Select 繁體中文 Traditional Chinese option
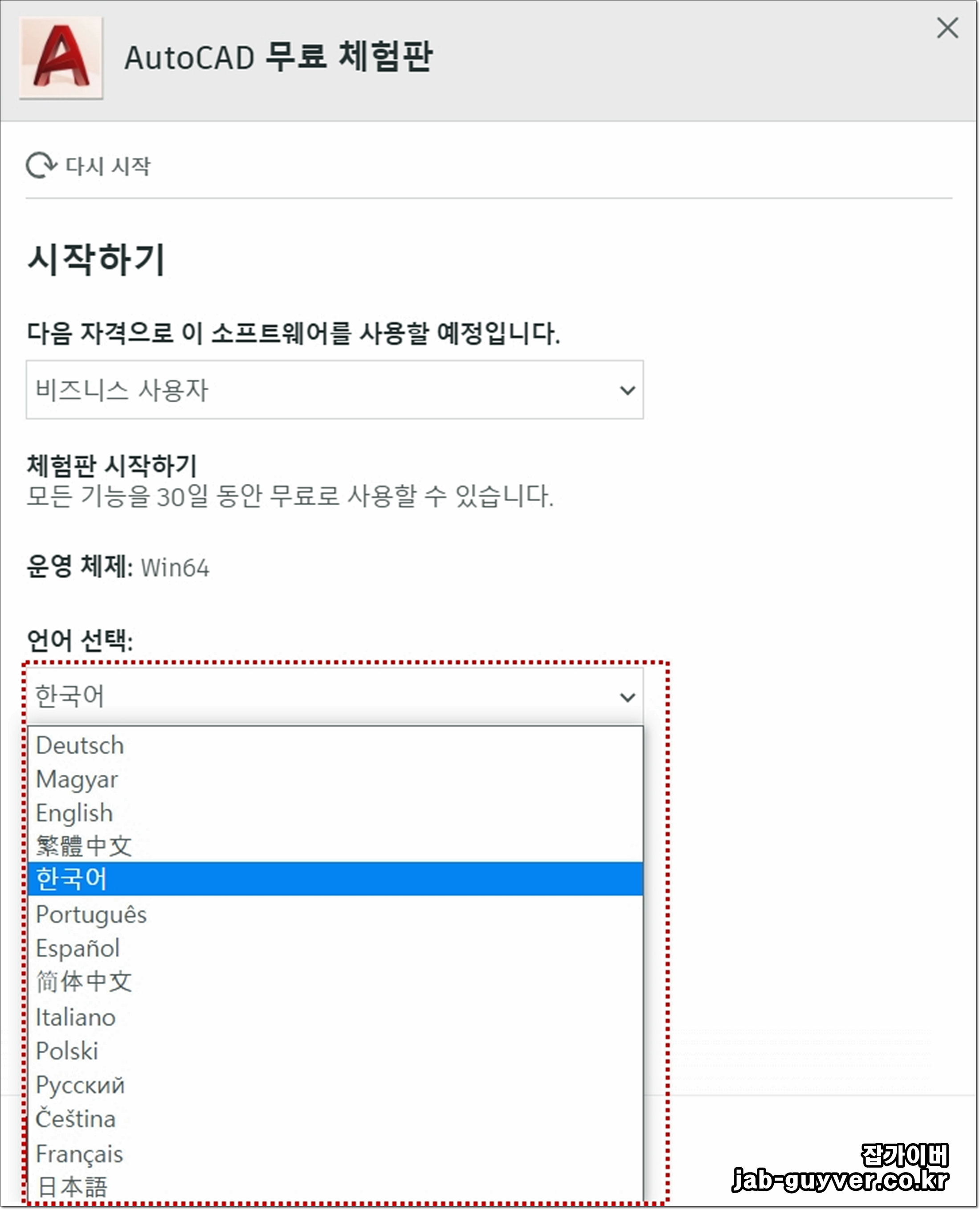The width and height of the screenshot is (980, 1210). pyautogui.click(x=84, y=846)
